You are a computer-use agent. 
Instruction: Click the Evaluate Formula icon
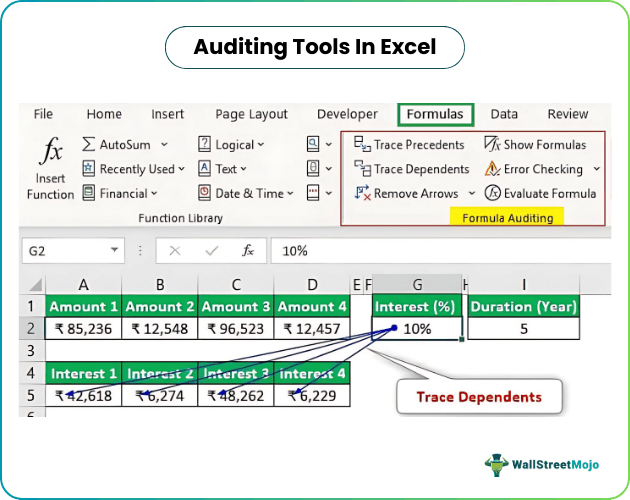[492, 193]
